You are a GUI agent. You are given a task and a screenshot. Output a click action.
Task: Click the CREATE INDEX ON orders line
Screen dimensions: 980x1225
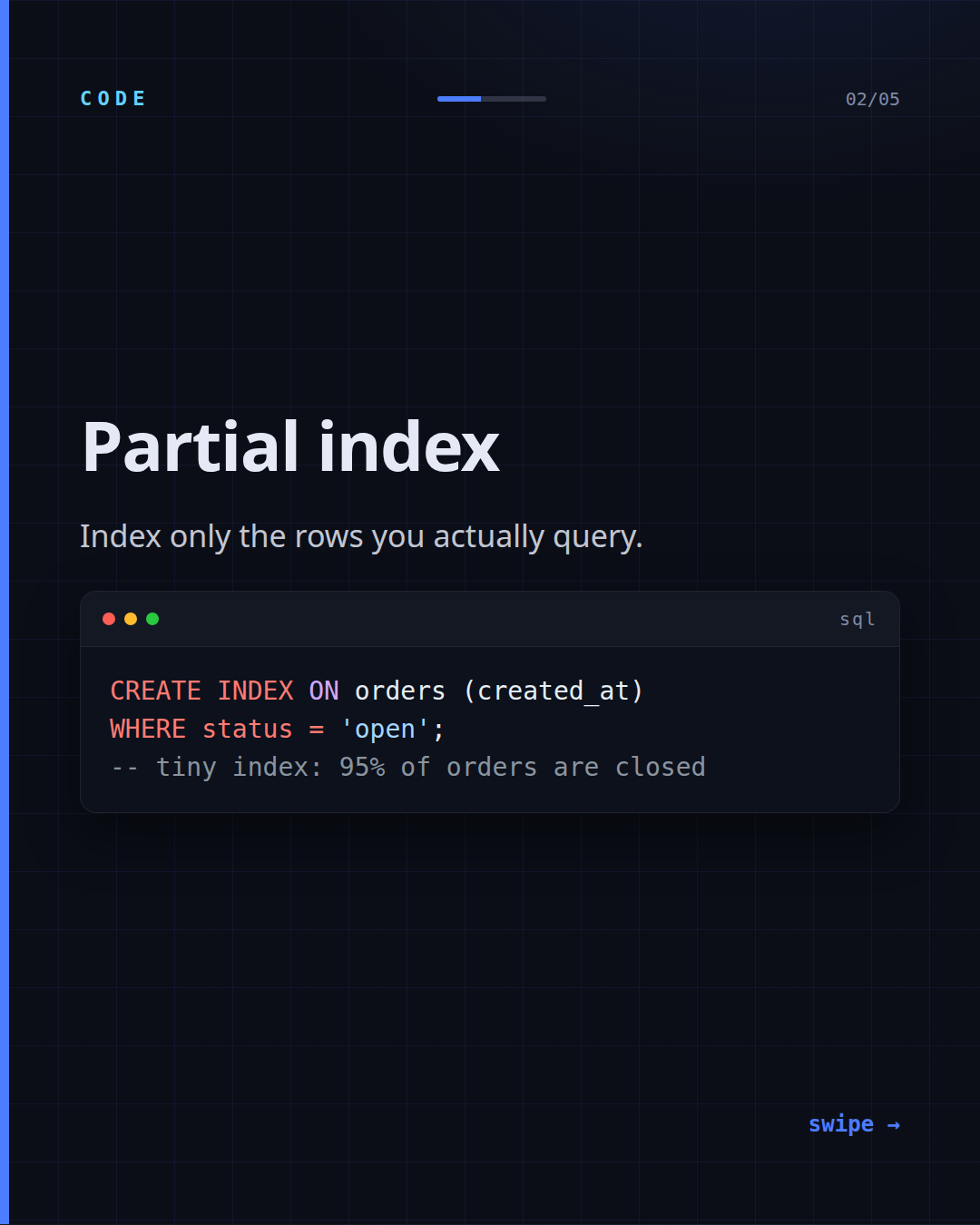(x=377, y=691)
